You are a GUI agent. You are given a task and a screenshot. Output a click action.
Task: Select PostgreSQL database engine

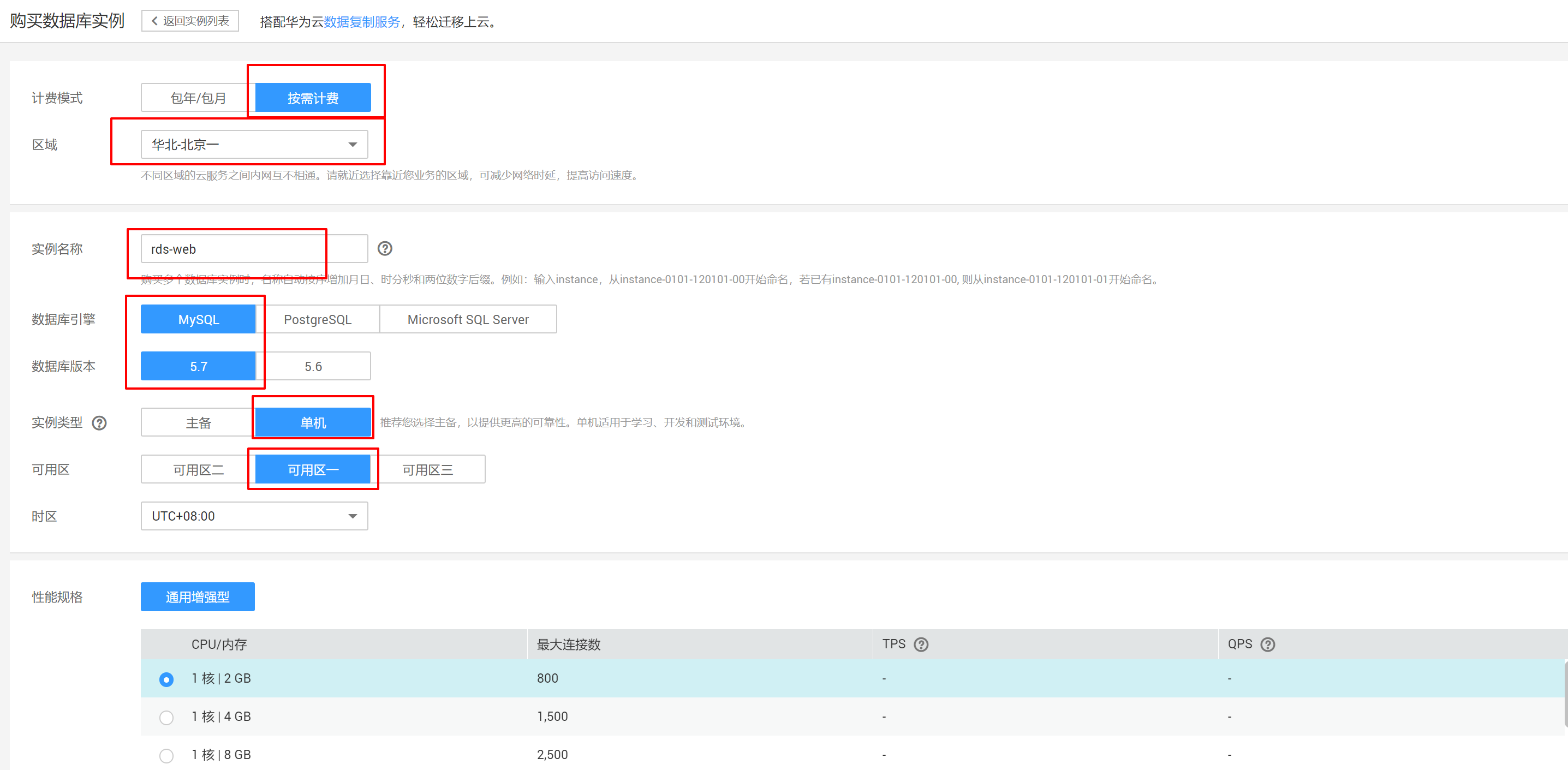(317, 320)
